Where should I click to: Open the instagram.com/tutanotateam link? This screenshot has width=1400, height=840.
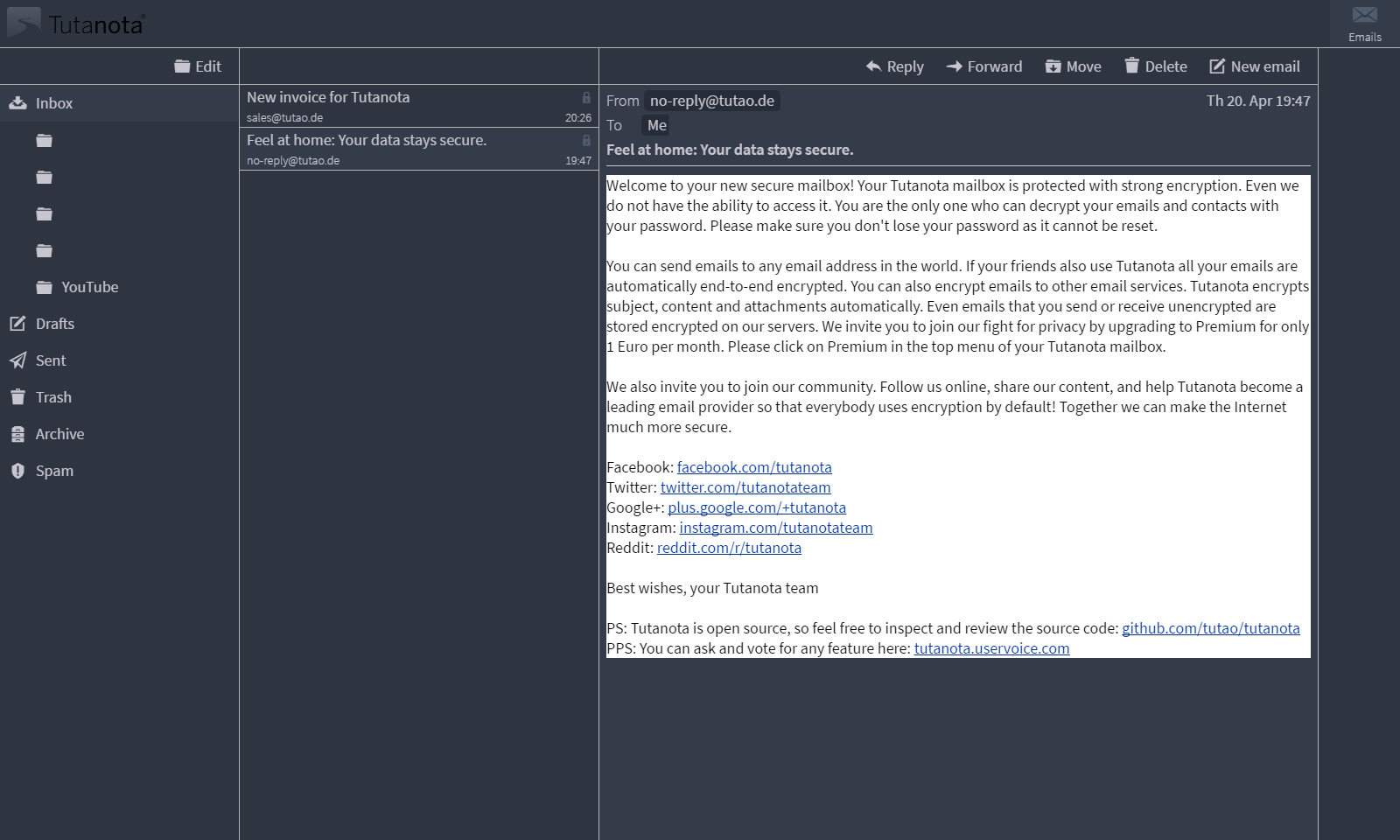click(776, 528)
